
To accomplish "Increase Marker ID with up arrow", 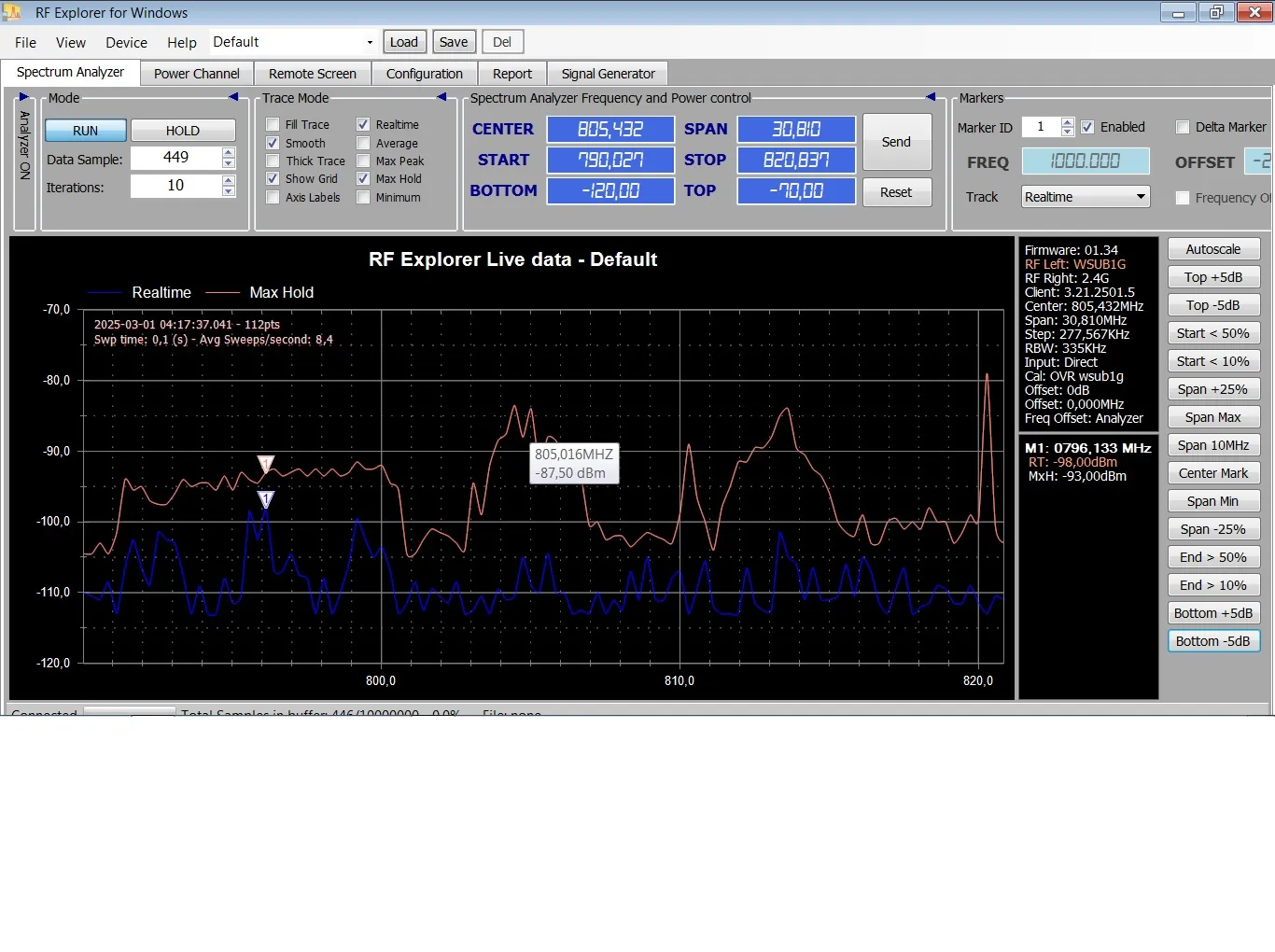I will pyautogui.click(x=1068, y=121).
